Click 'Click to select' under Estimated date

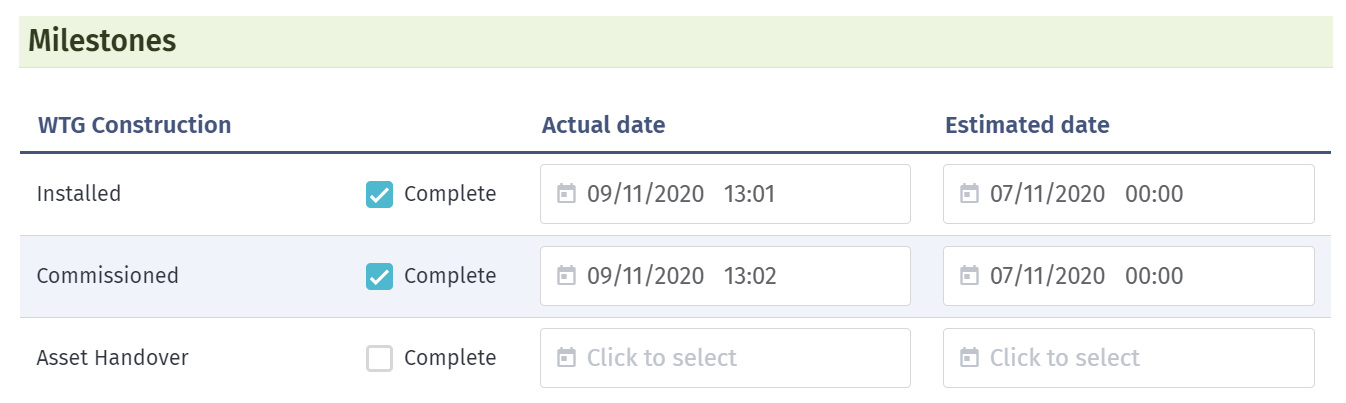1065,358
